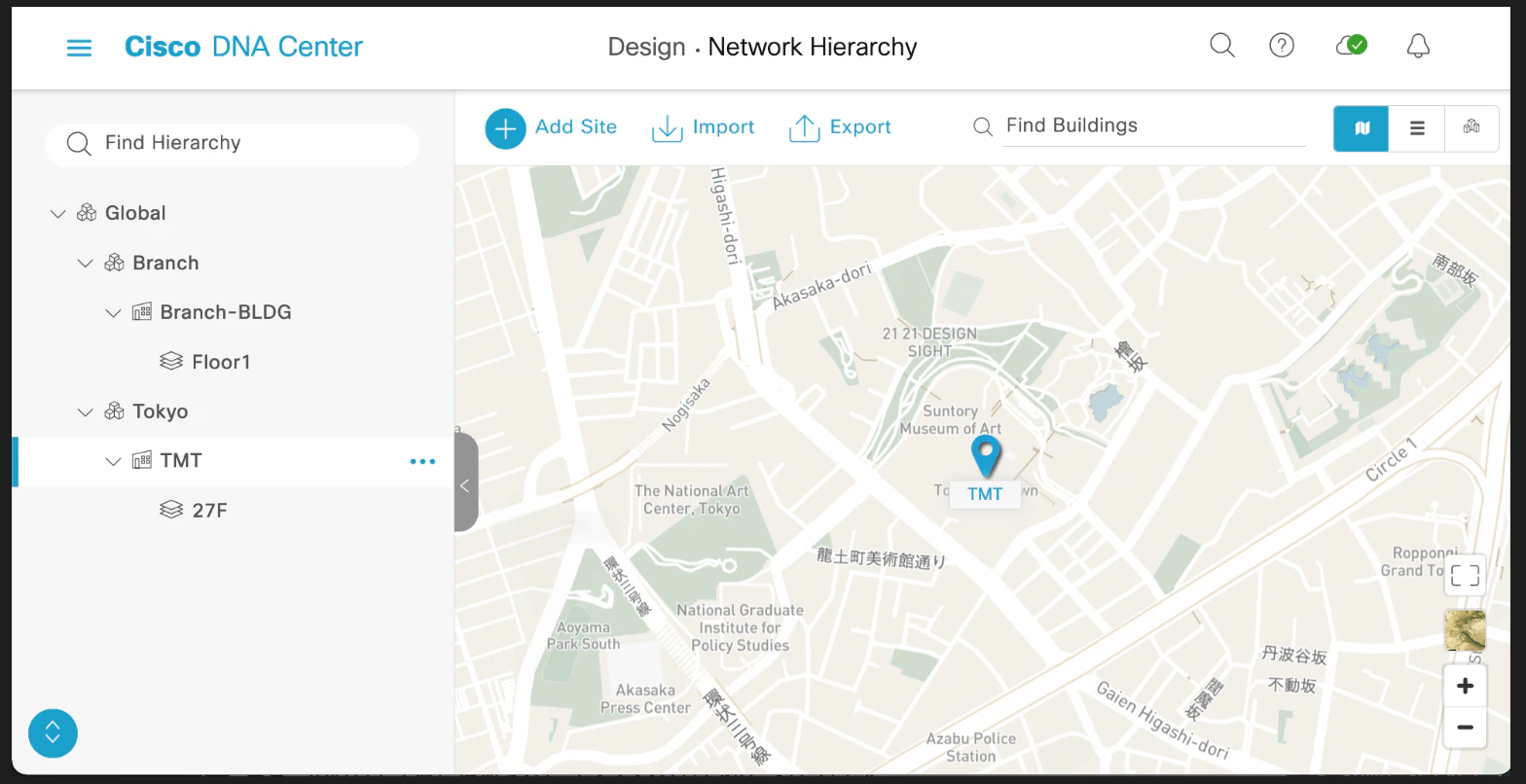Collapse the Branch-BLDG tree node
Viewport: 1526px width, 784px height.
[113, 313]
